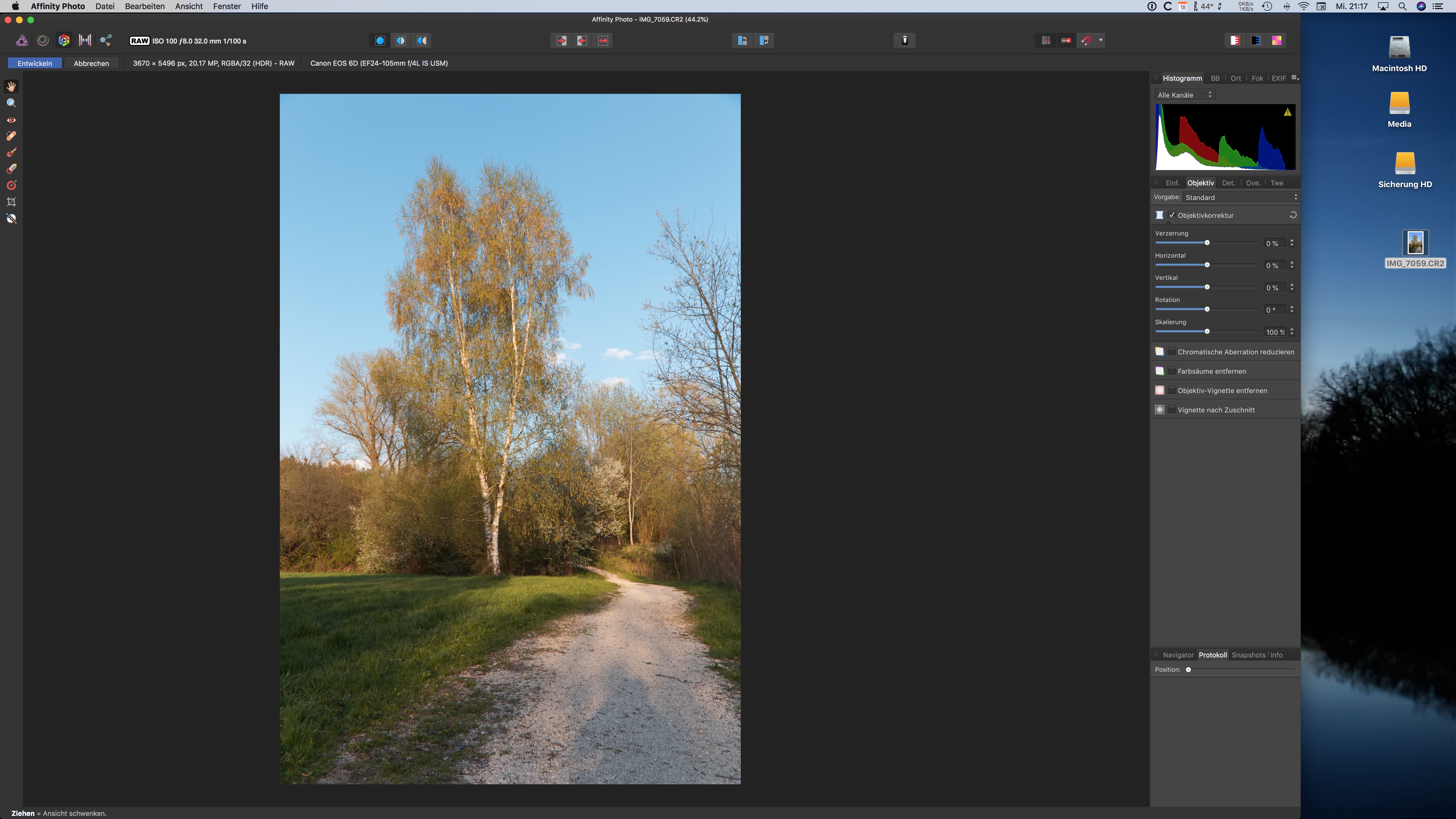
Task: Click the swap before/after icon
Action: (603, 41)
